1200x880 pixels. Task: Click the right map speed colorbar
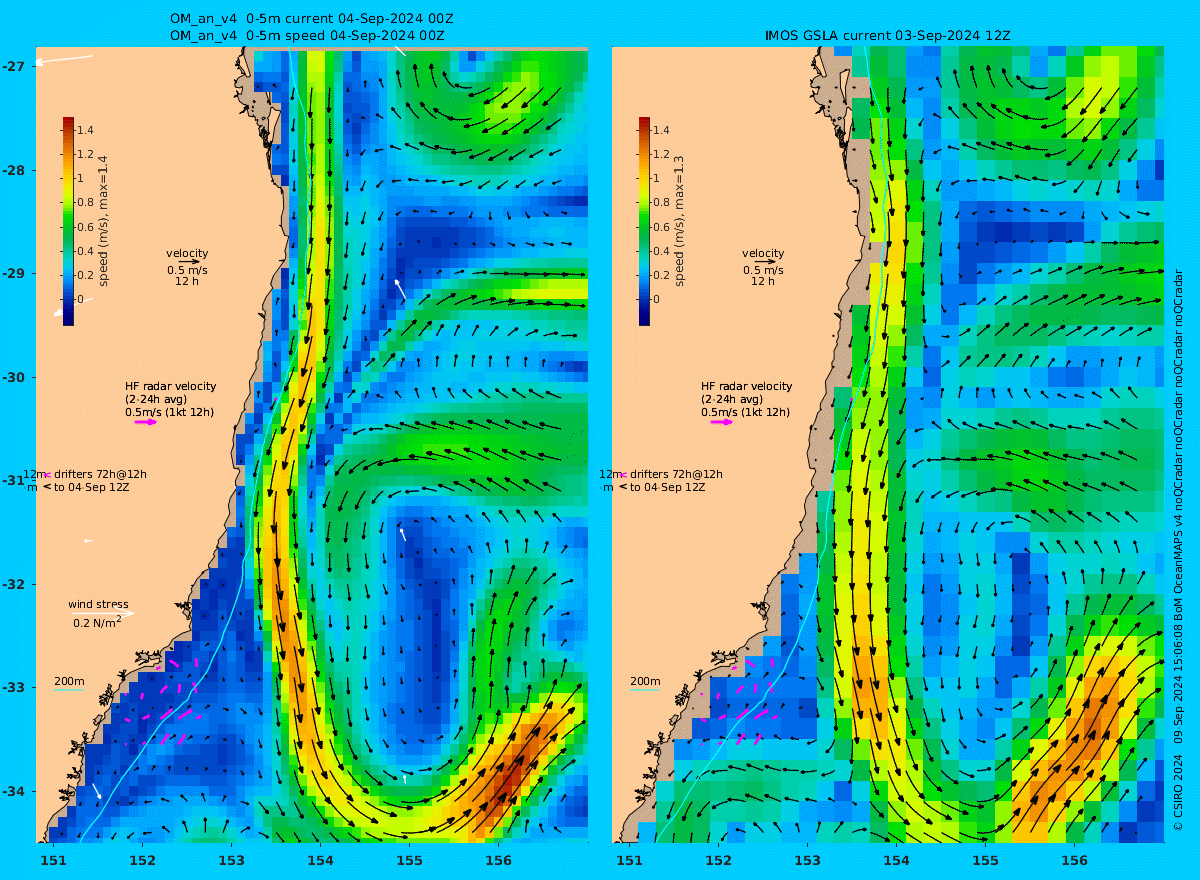point(644,221)
